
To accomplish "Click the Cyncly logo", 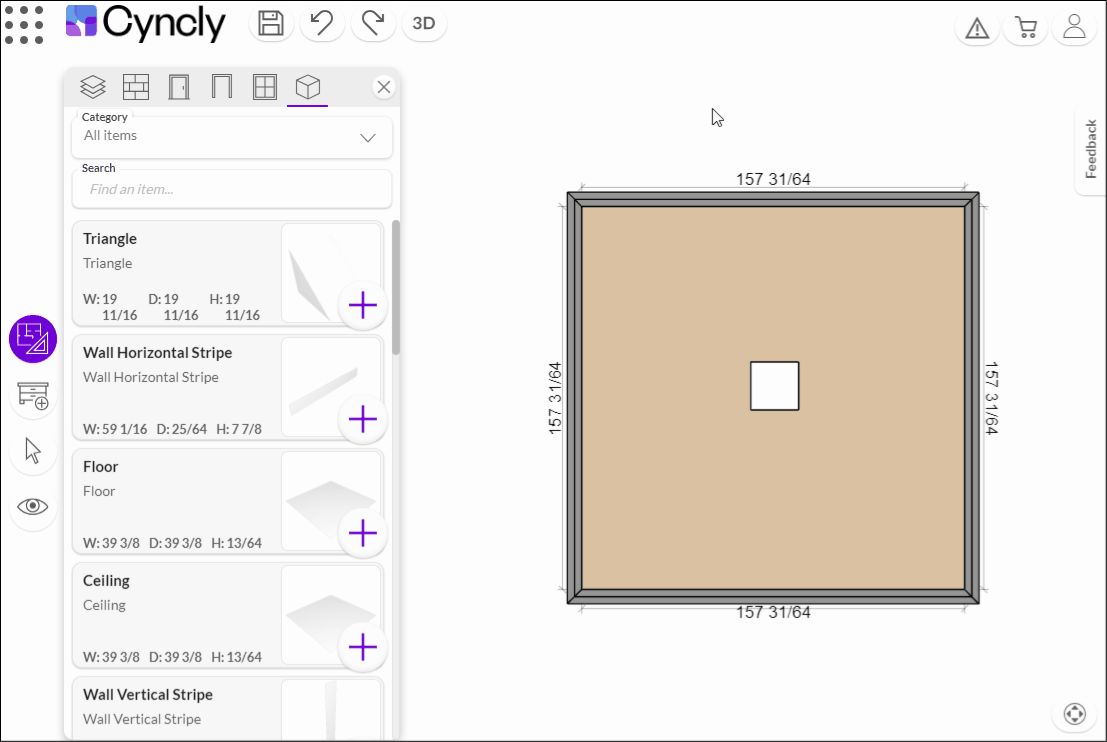I will [145, 23].
